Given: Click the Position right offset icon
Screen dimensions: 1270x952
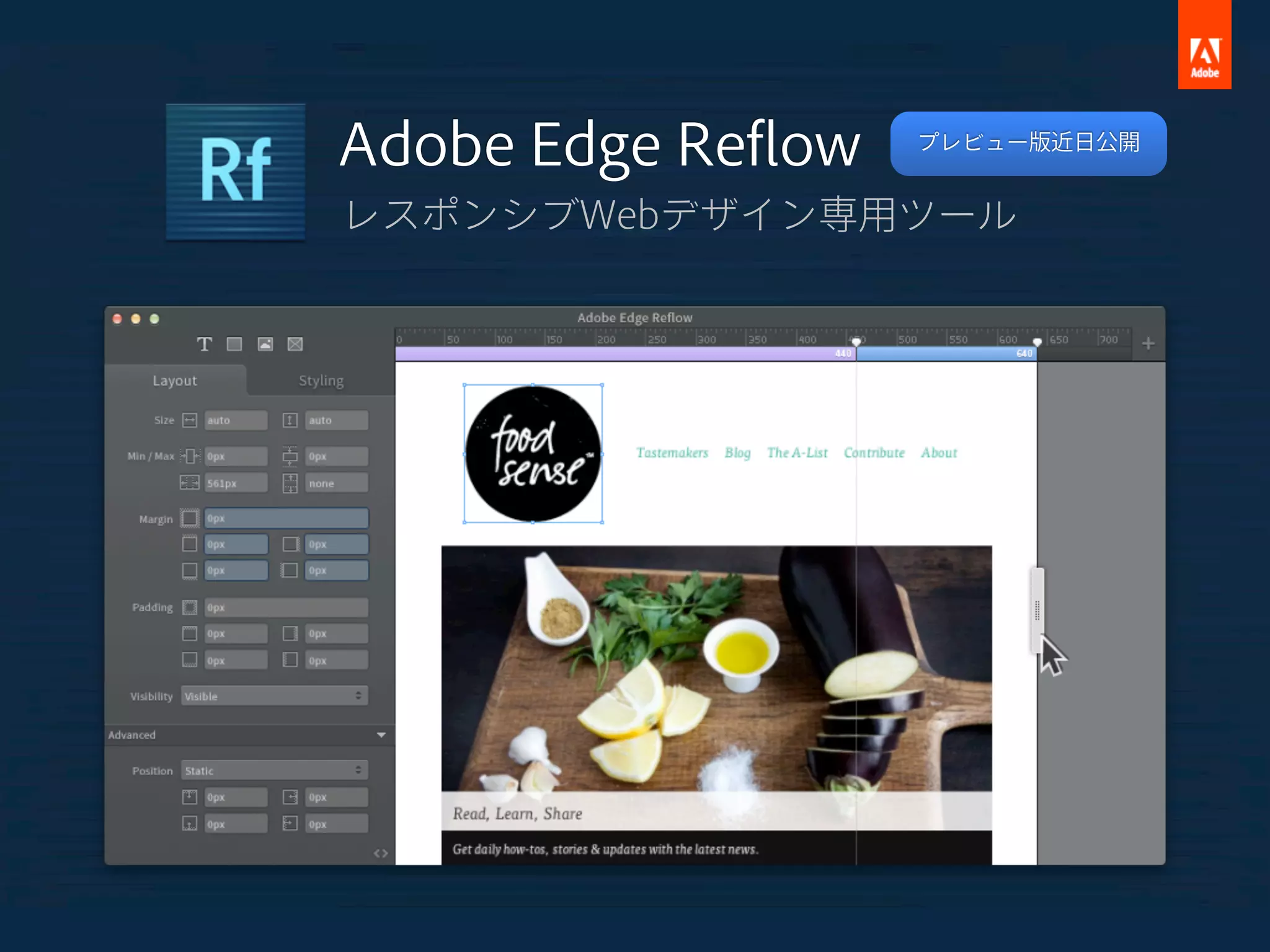Looking at the screenshot, I should pos(290,797).
